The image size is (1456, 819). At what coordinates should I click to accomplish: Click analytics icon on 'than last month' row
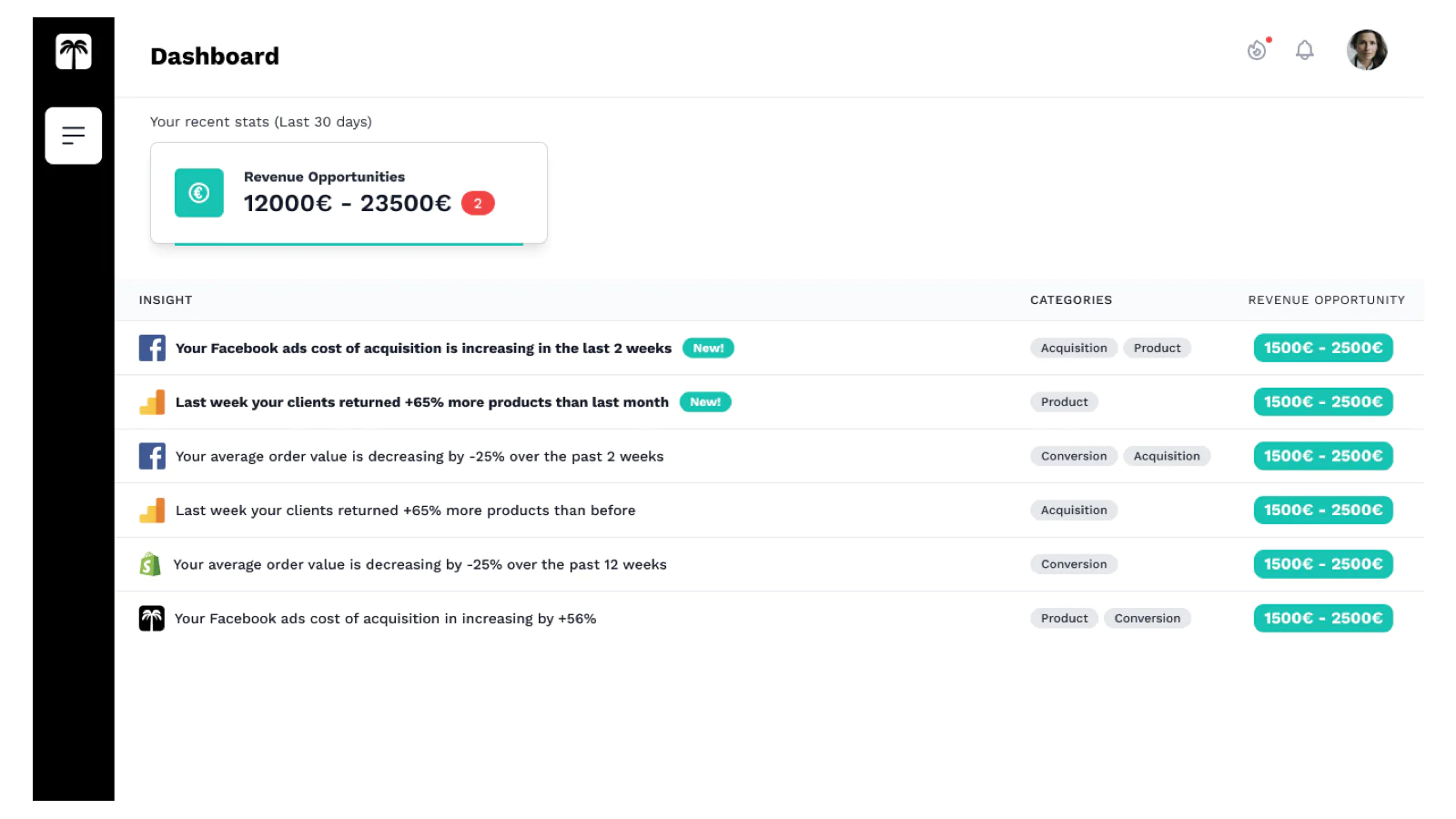pos(152,402)
